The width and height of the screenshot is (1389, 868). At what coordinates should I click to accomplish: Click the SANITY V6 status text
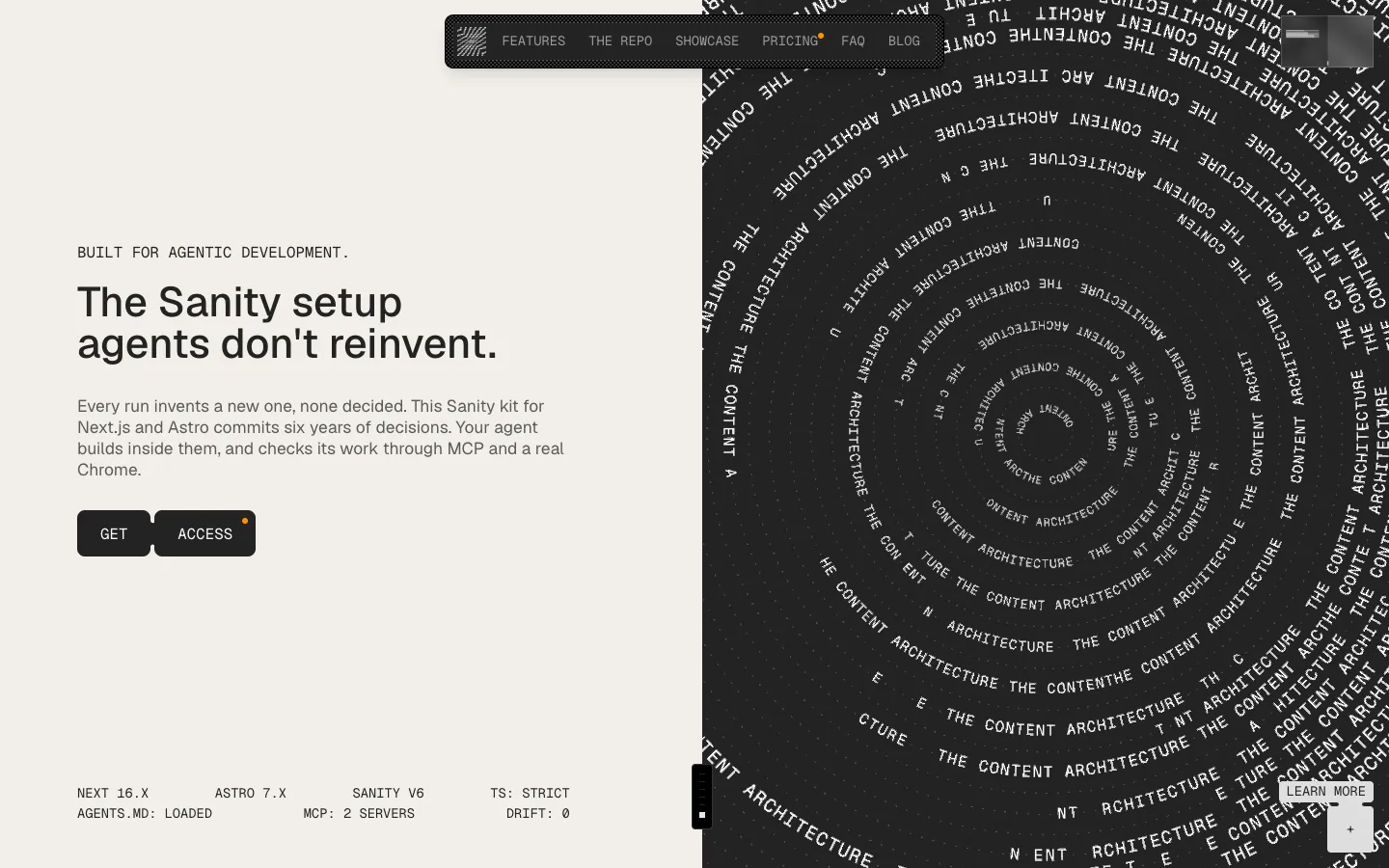pos(388,794)
